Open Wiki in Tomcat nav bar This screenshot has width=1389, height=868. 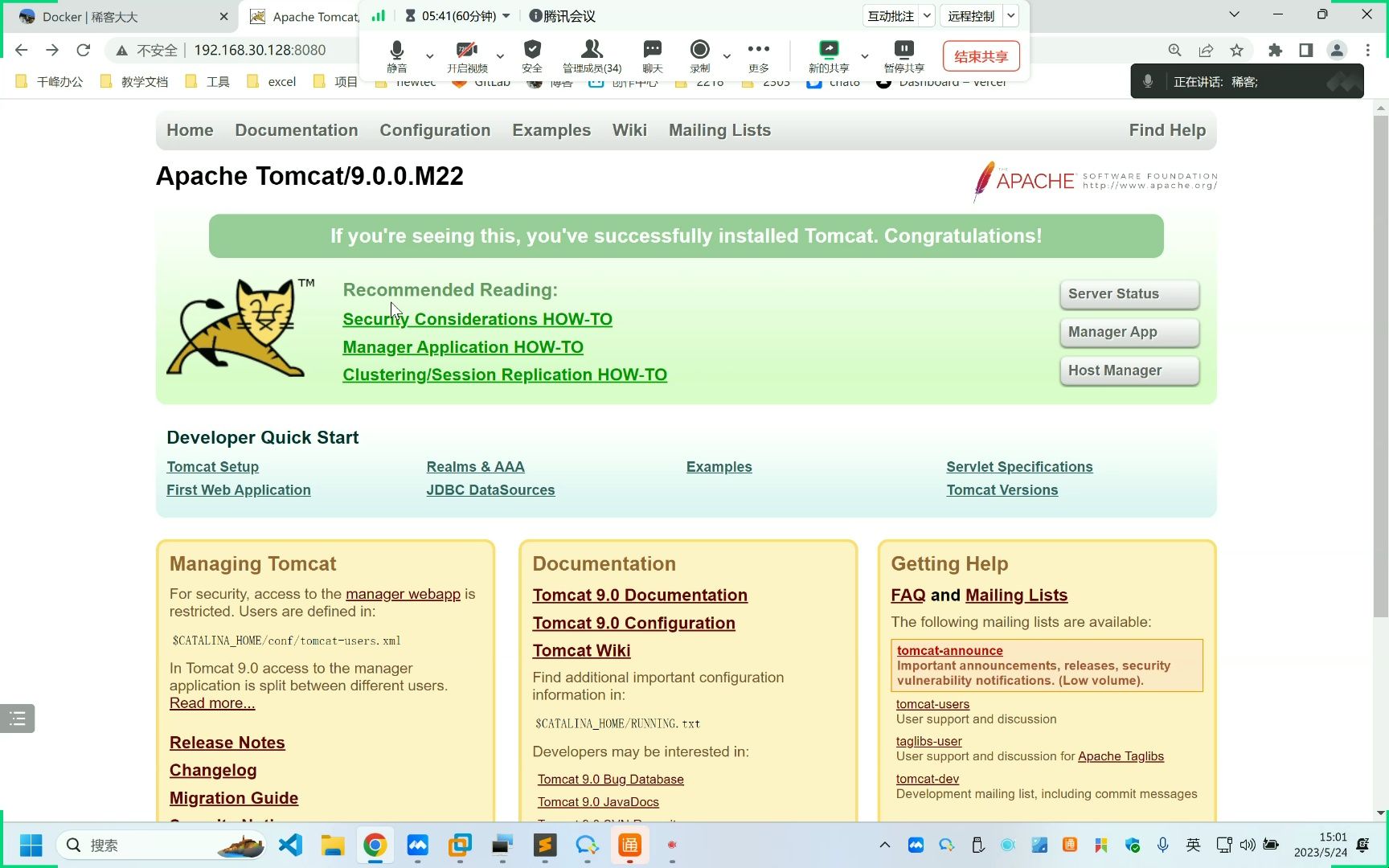click(629, 130)
